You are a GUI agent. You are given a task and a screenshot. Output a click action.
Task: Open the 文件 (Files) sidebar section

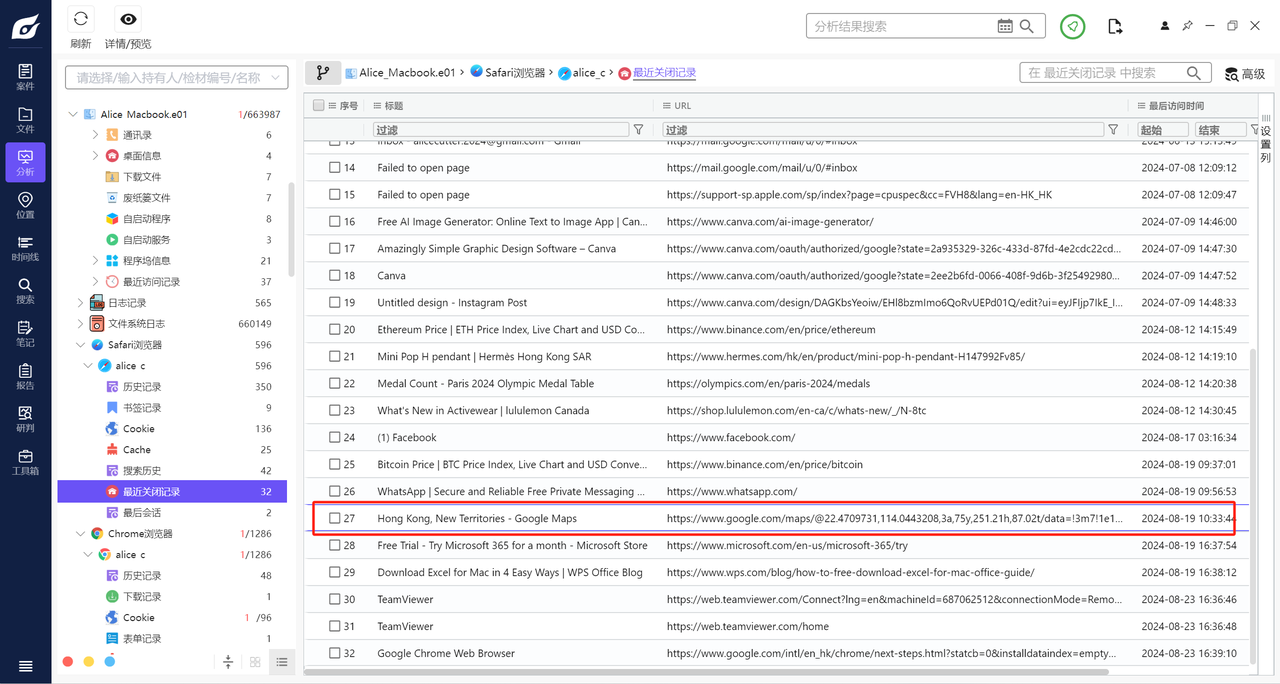point(25,119)
